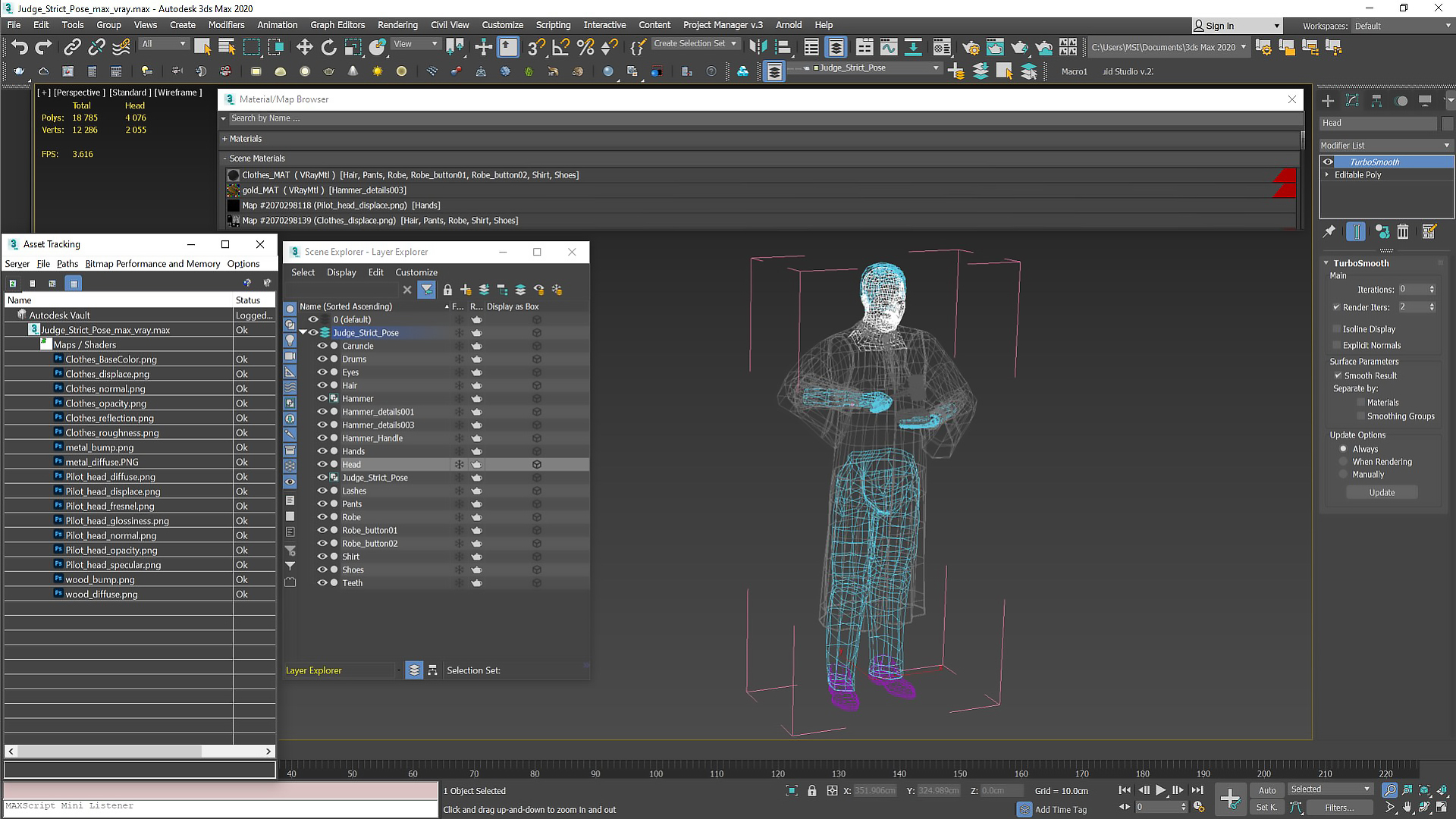Select the When Rendering radio button
Viewport: 1456px width, 819px height.
[x=1343, y=462]
